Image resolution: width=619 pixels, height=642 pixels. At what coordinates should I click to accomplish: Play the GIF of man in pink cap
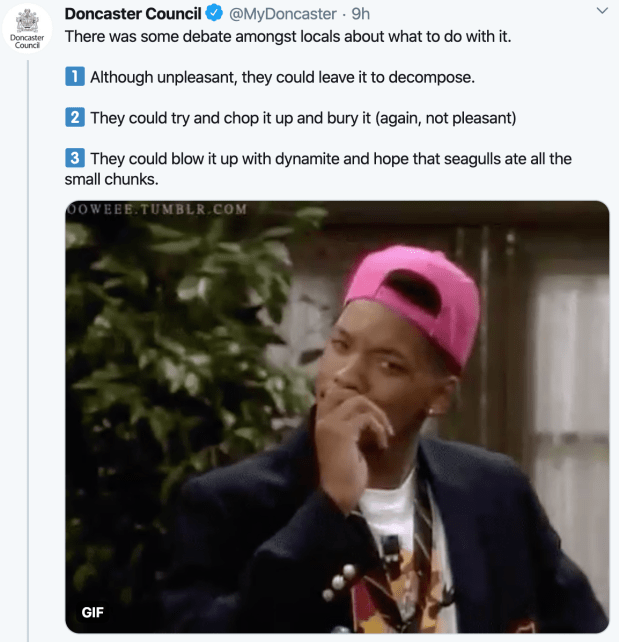point(337,417)
